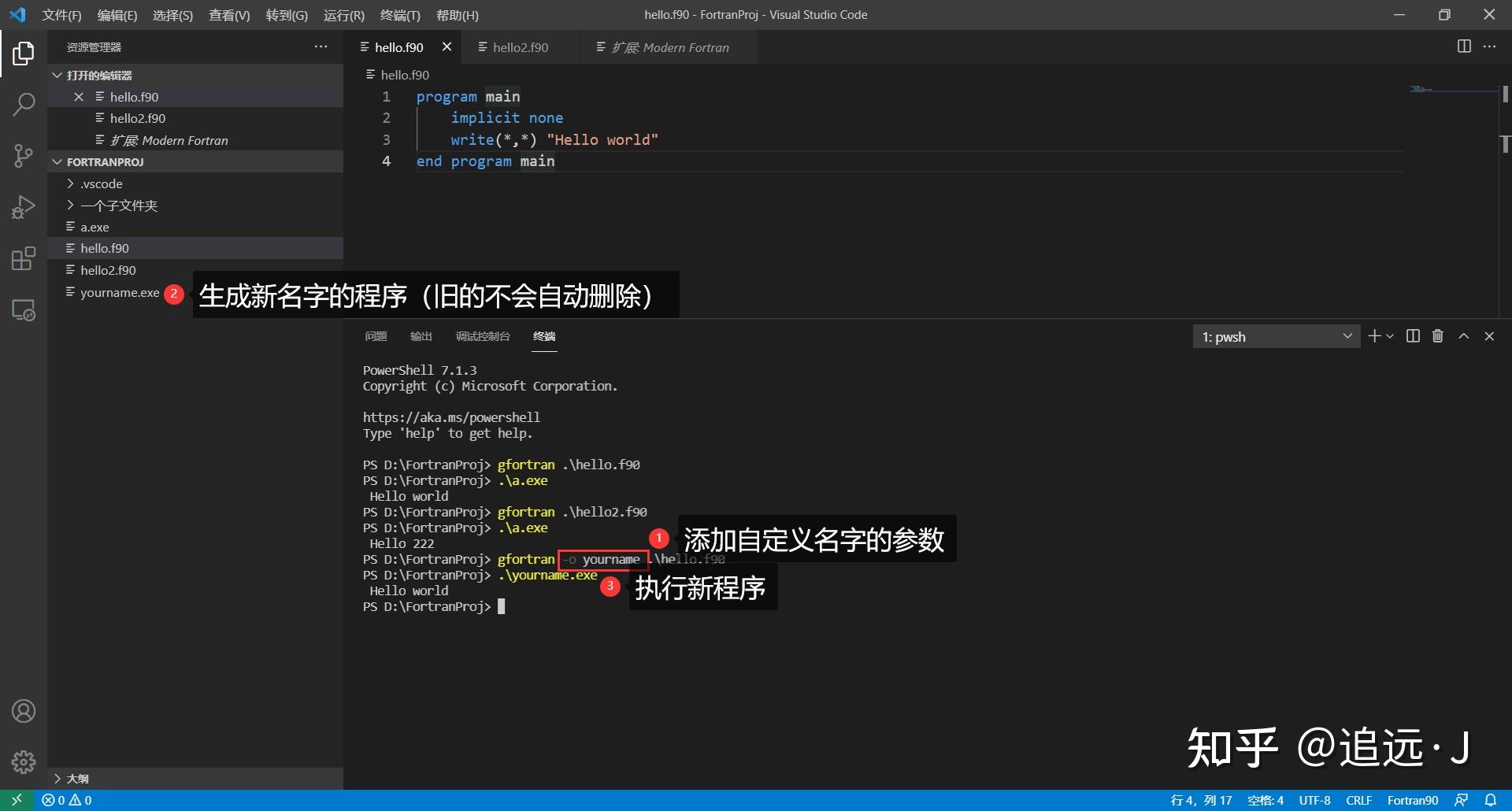
Task: Open the Search view
Action: coord(24,103)
